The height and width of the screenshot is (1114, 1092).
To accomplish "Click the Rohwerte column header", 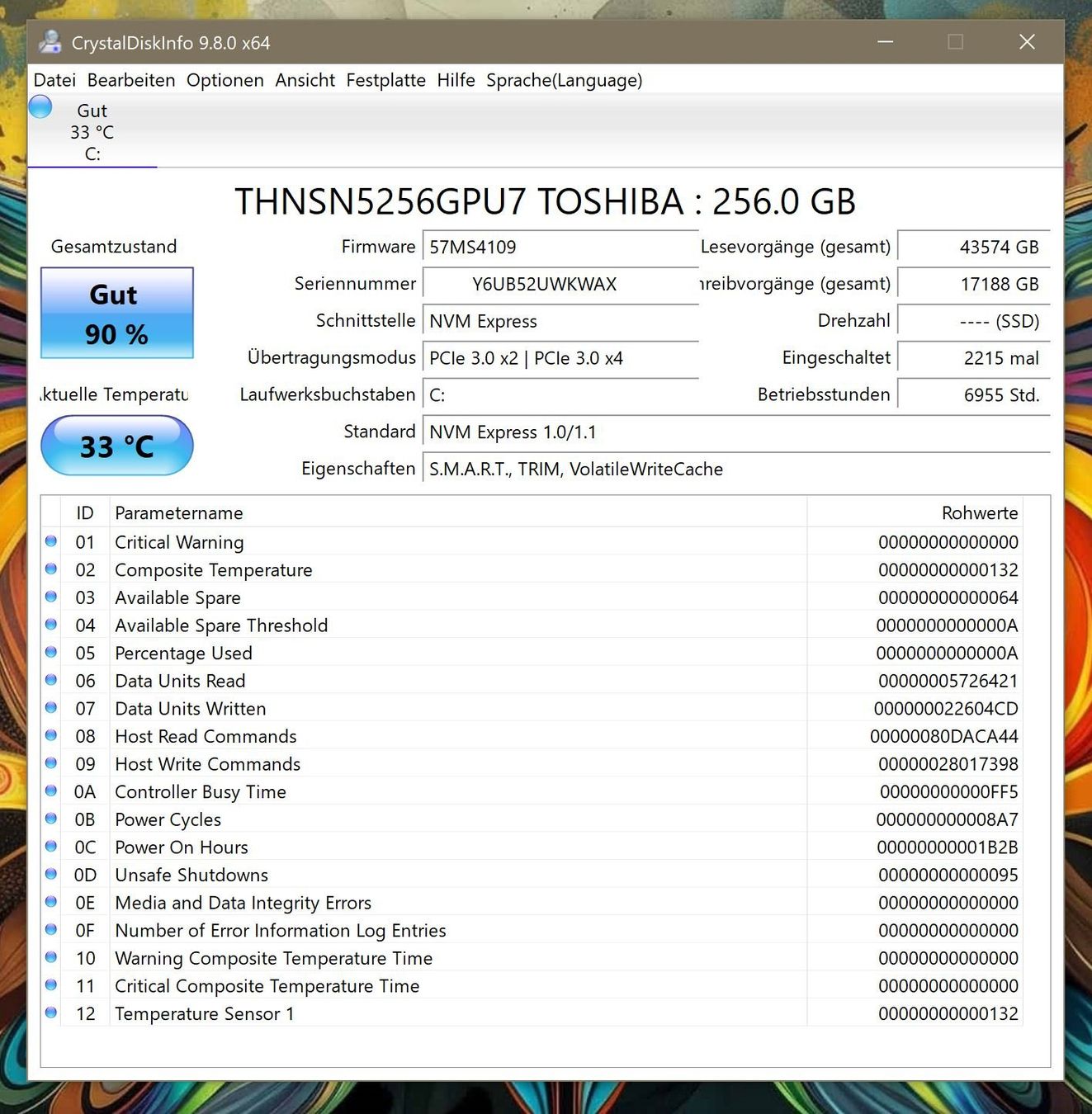I will [x=915, y=513].
